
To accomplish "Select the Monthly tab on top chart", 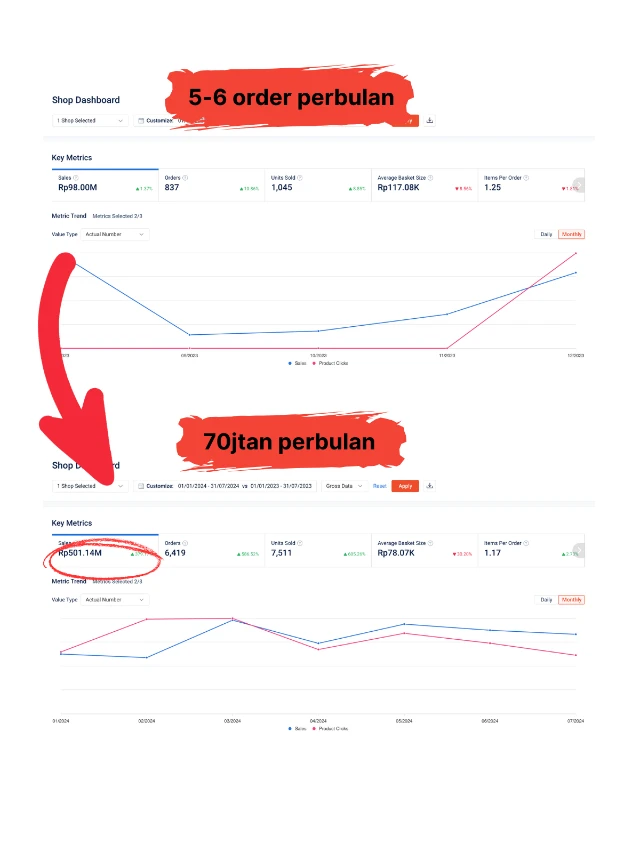I will coord(570,234).
